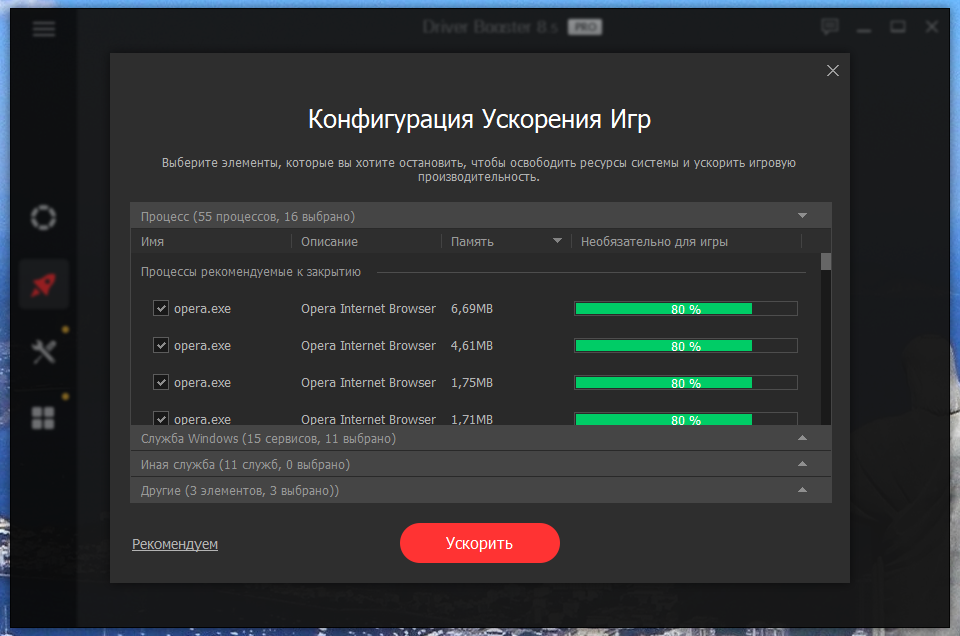Sort by the Память column header
The height and width of the screenshot is (636, 960).
(505, 242)
